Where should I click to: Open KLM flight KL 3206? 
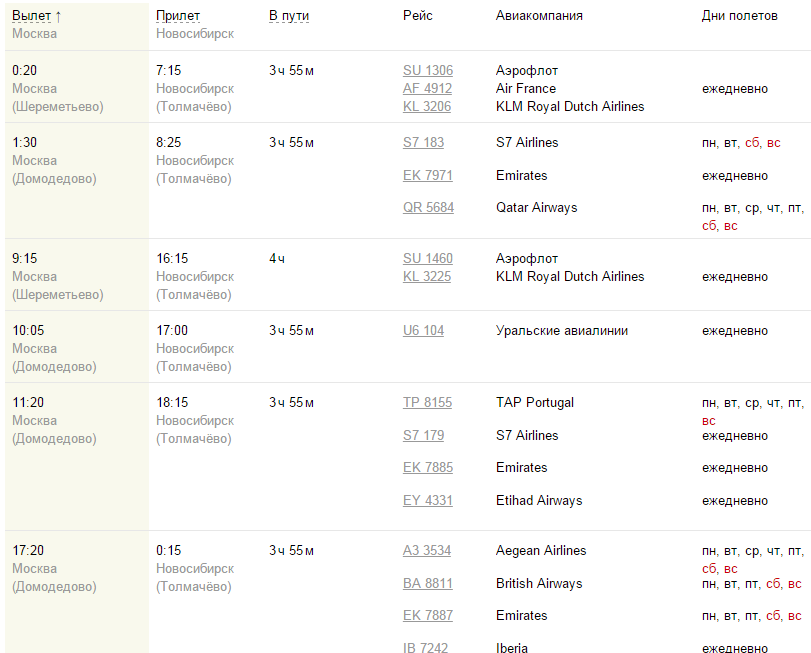click(427, 107)
